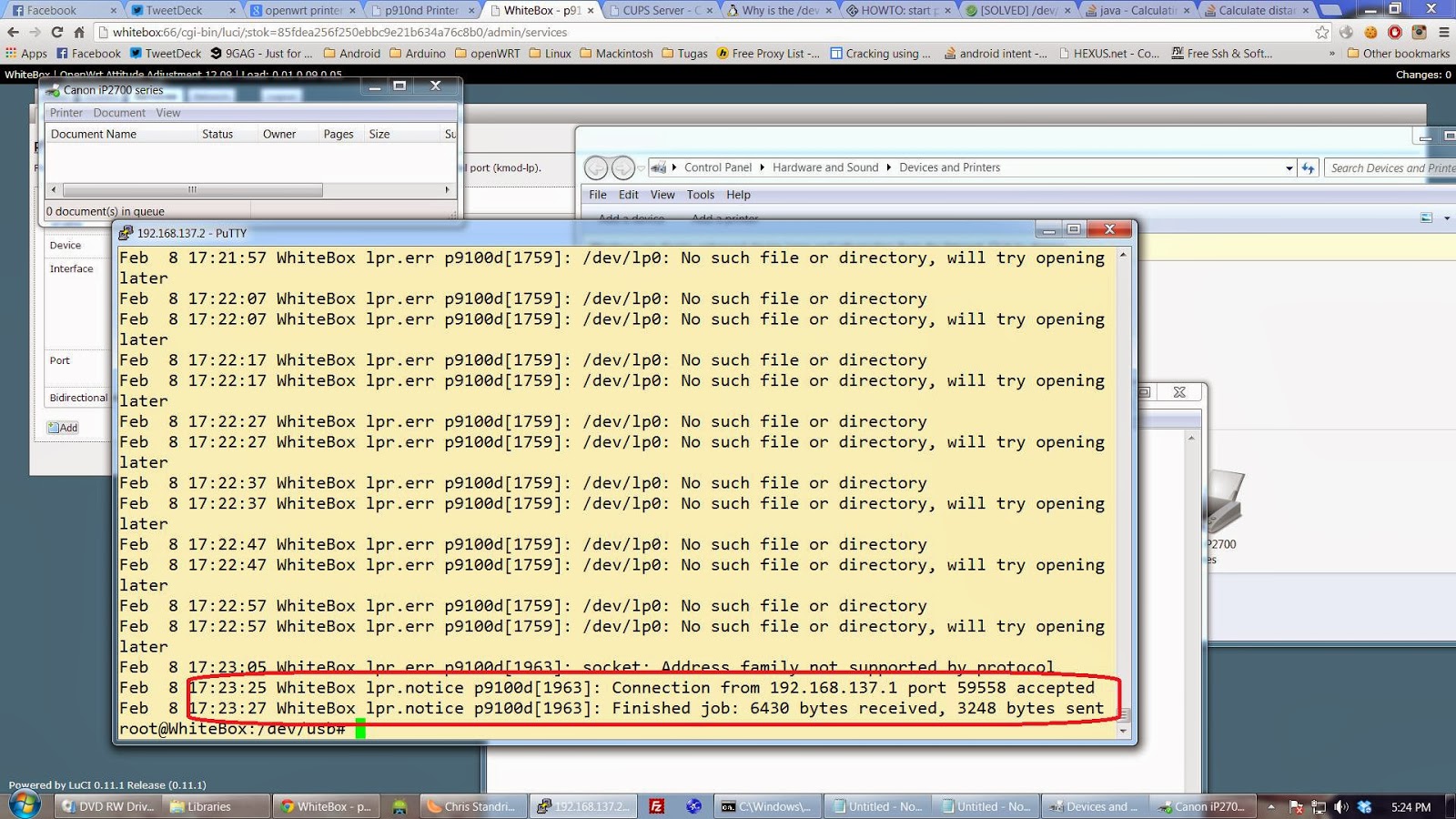Open View menu in Devices and Printers

click(x=662, y=195)
